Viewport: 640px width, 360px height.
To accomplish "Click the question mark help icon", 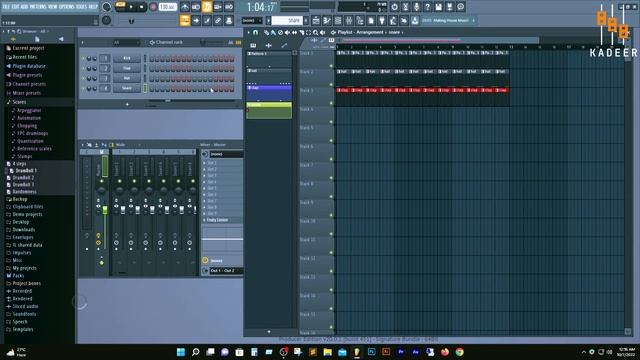I will click(427, 7).
